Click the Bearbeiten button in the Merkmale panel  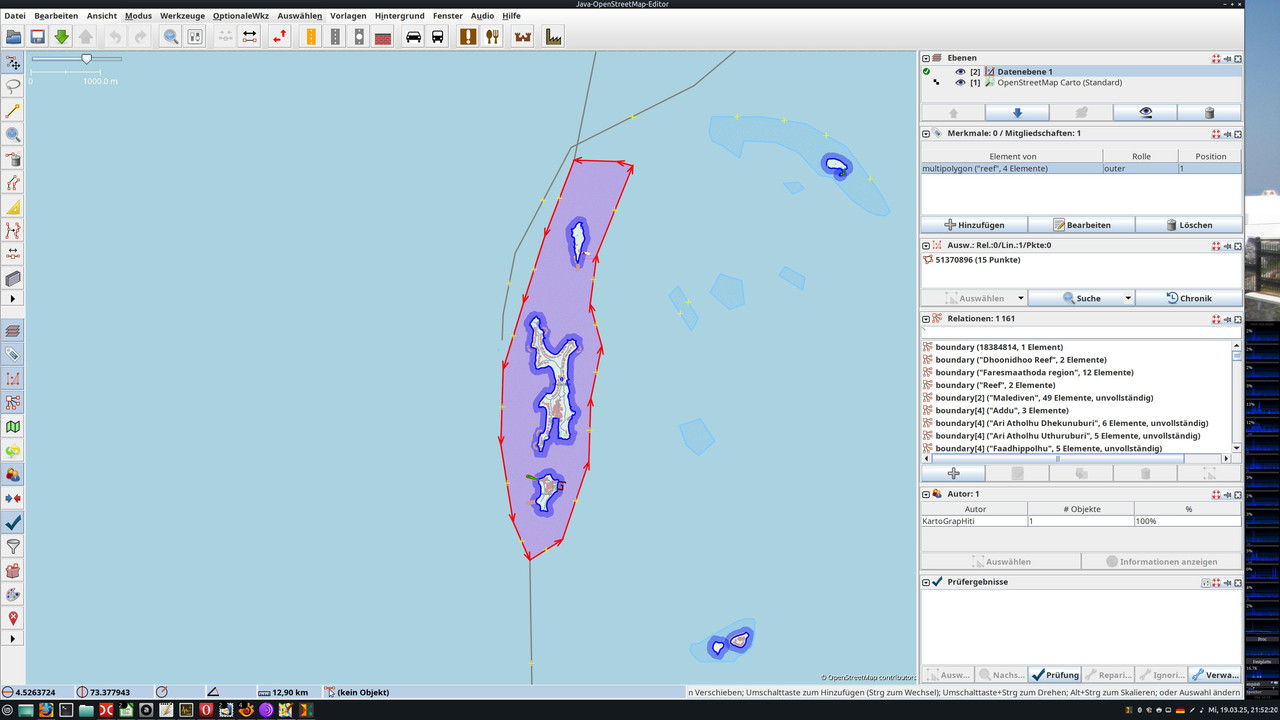(x=1081, y=225)
